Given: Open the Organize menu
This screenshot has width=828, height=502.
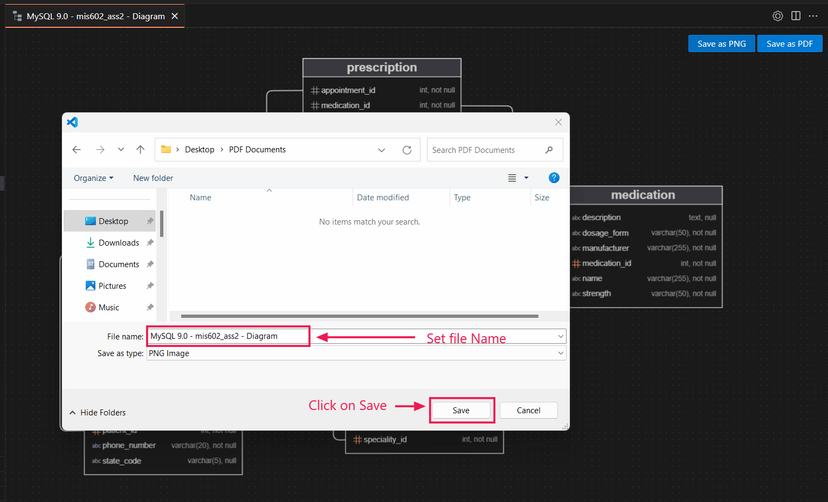Looking at the screenshot, I should pos(93,178).
